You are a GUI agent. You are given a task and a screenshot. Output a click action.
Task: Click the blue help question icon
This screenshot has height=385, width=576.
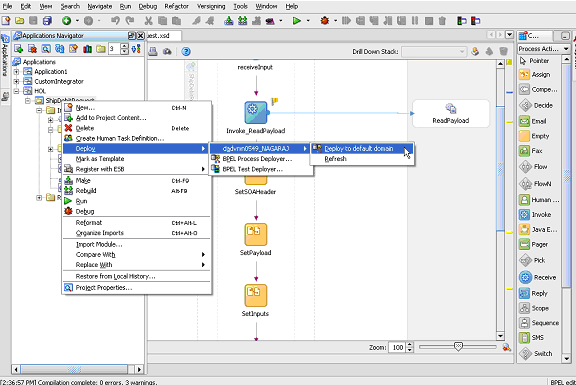186,51
